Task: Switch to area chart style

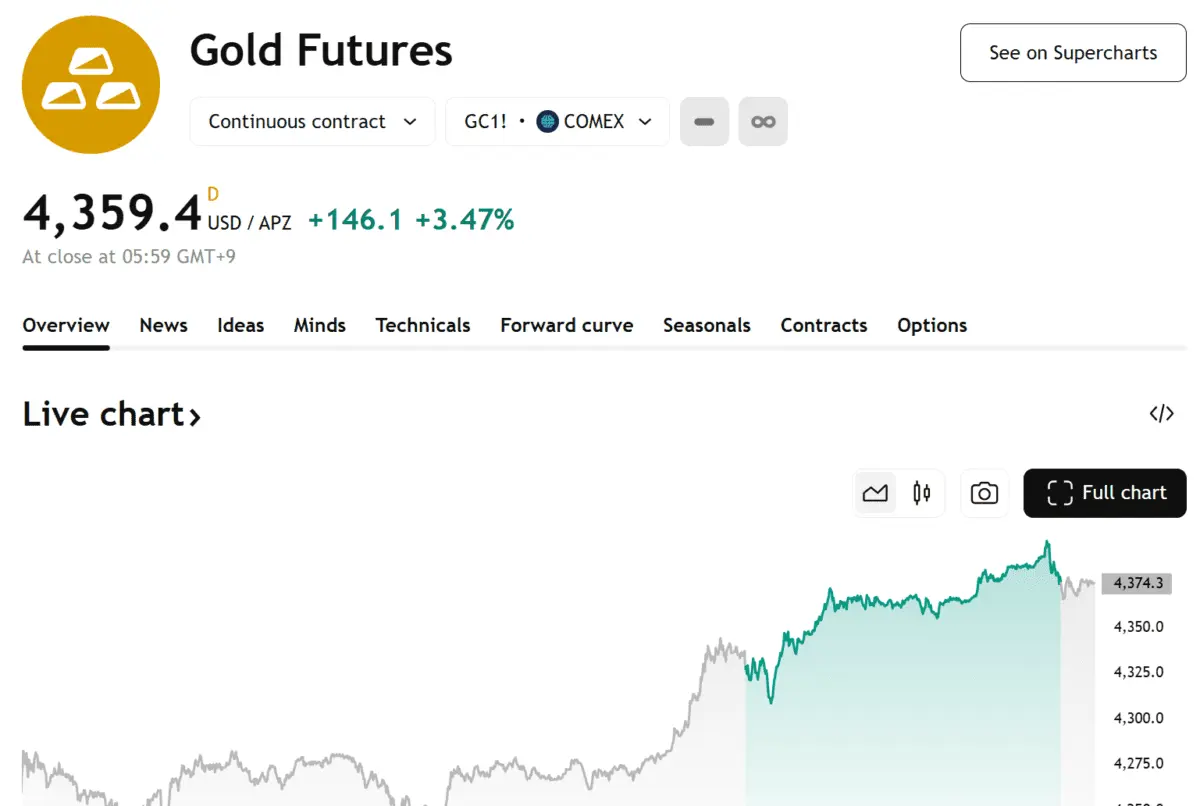Action: 875,493
